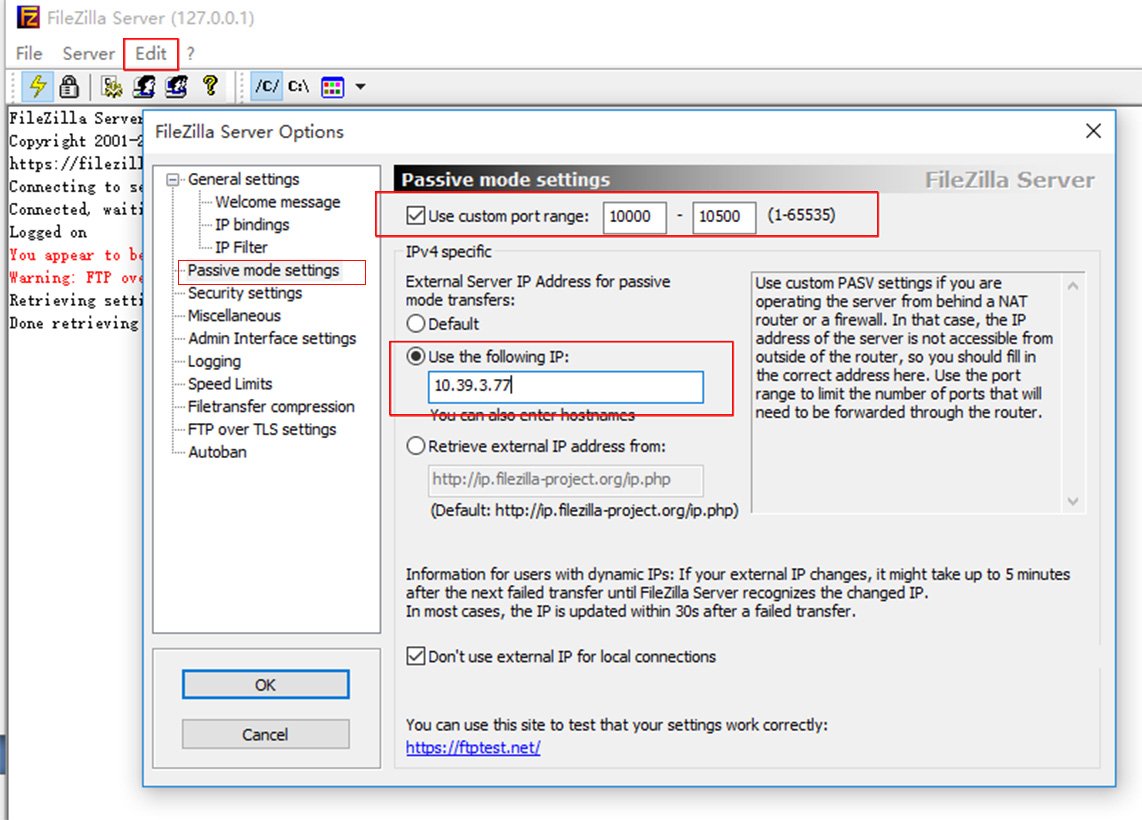
Task: Toggle Don't use external IP for local connections
Action: pyautogui.click(x=416, y=656)
